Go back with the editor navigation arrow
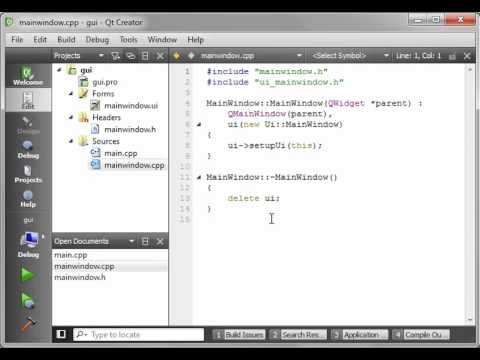The image size is (480, 360). (x=176, y=56)
